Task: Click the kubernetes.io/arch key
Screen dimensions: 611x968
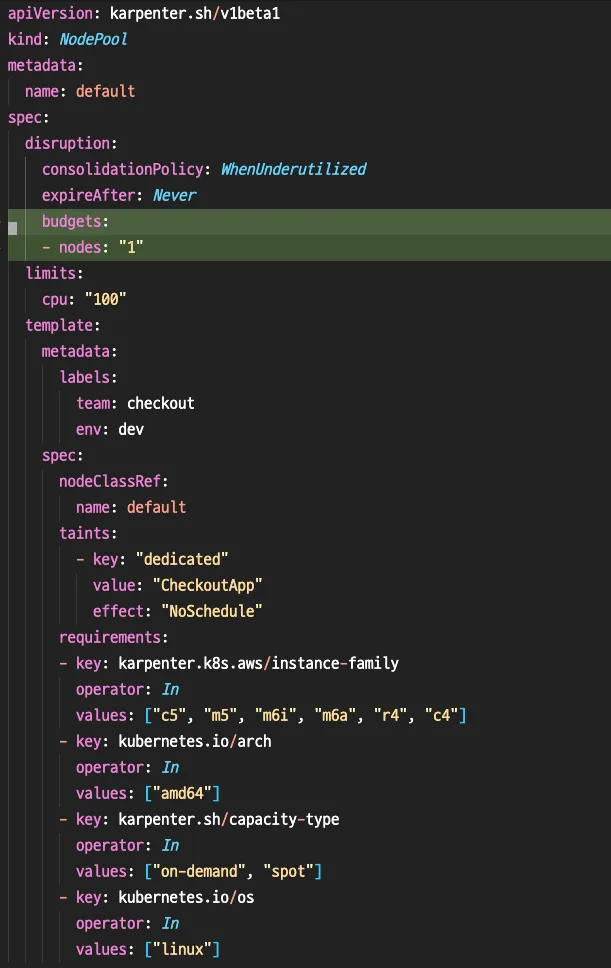Action: pyautogui.click(x=194, y=741)
